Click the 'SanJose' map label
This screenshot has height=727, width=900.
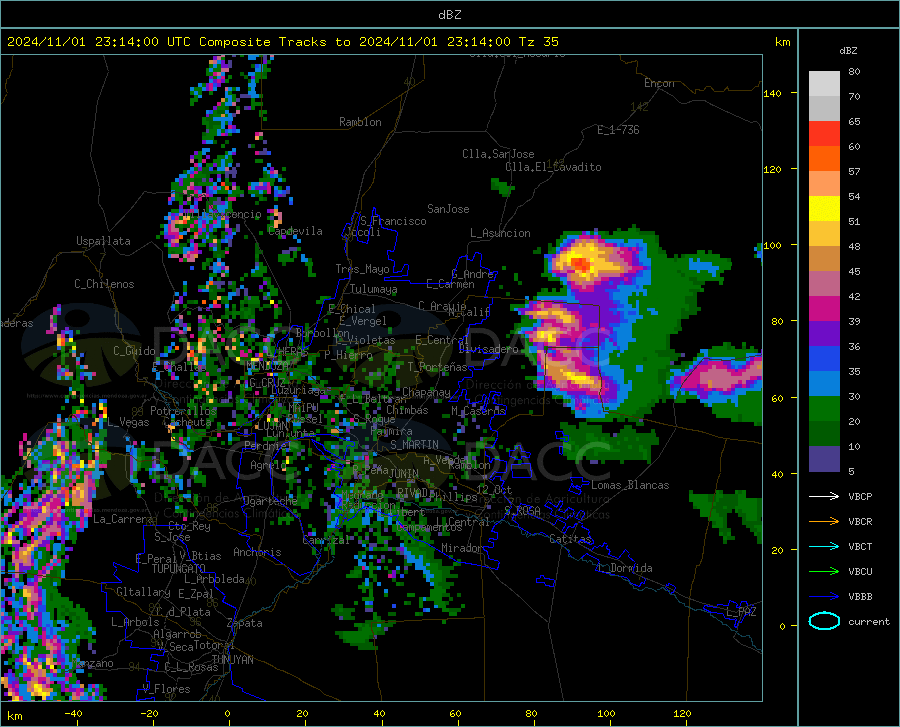point(448,209)
